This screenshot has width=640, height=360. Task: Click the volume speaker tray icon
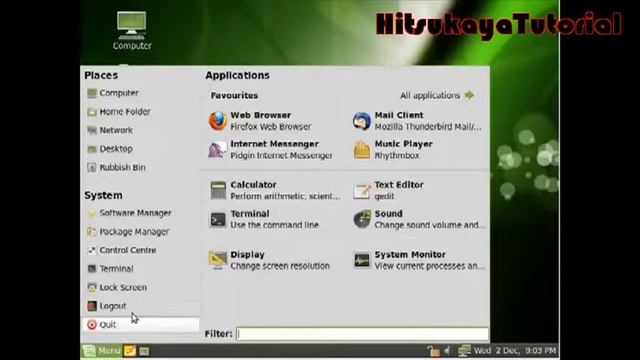pos(448,350)
